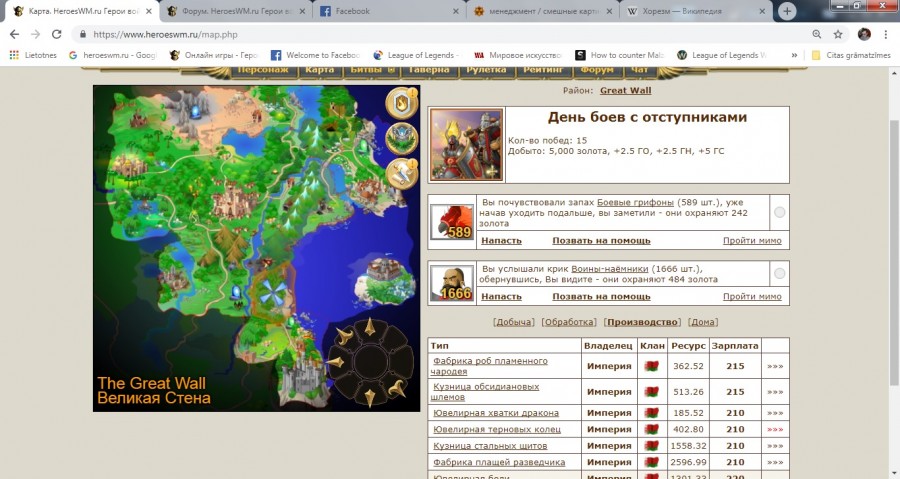Image resolution: width=900 pixels, height=479 pixels.
Task: Close the Facebook browser tab
Action: [x=456, y=11]
